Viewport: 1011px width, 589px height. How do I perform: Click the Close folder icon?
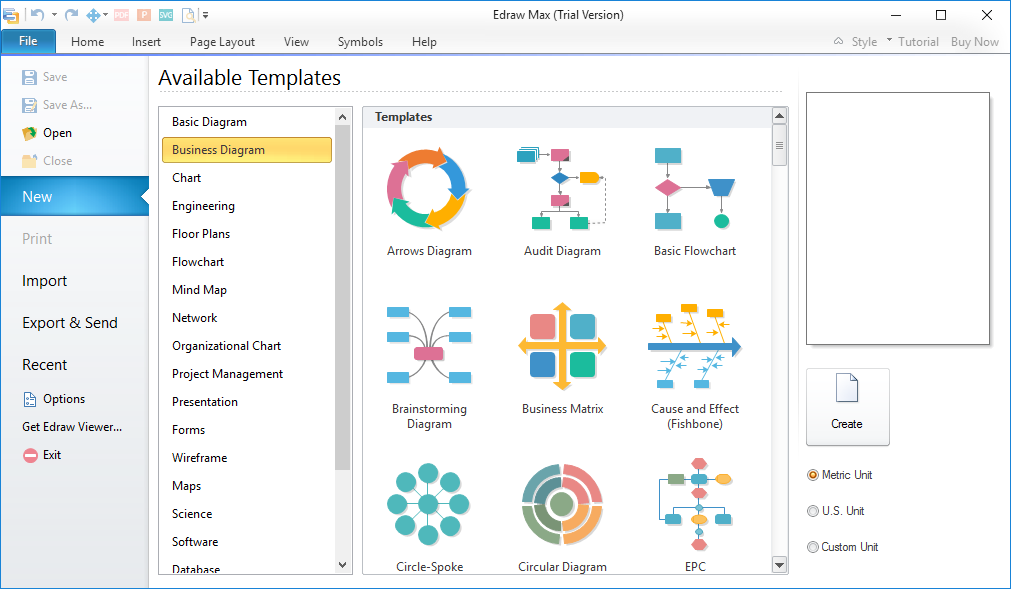click(x=29, y=161)
